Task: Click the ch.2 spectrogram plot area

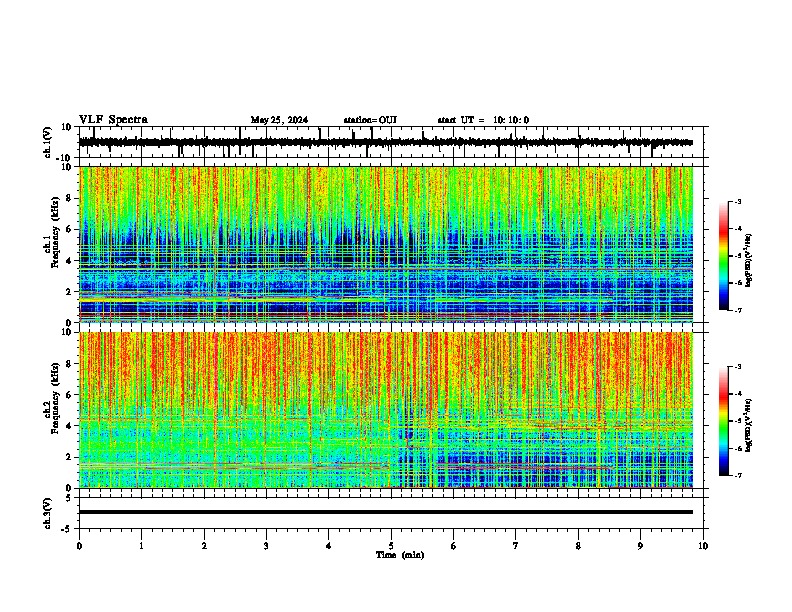Action: tap(386, 410)
